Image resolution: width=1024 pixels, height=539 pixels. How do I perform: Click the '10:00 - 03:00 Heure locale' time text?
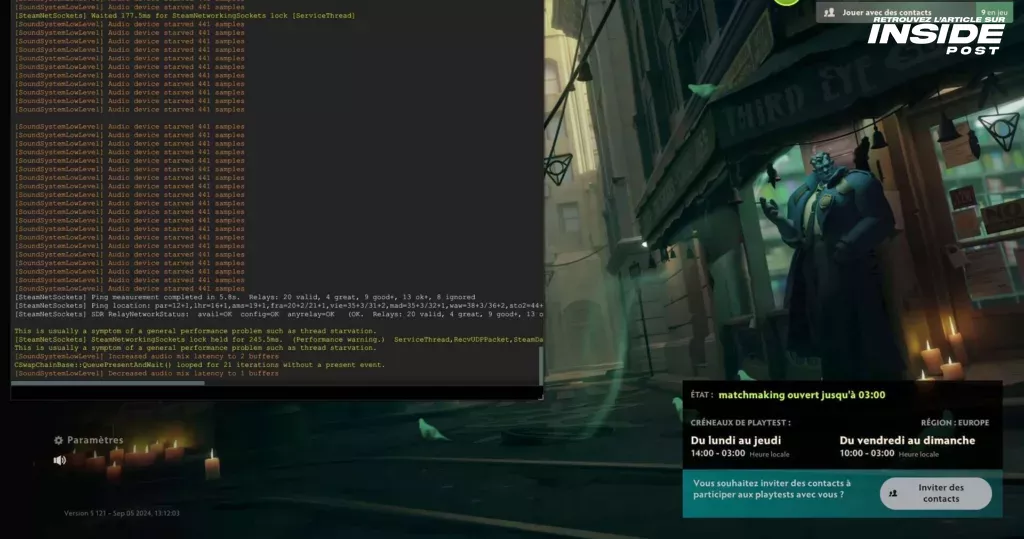(889, 453)
